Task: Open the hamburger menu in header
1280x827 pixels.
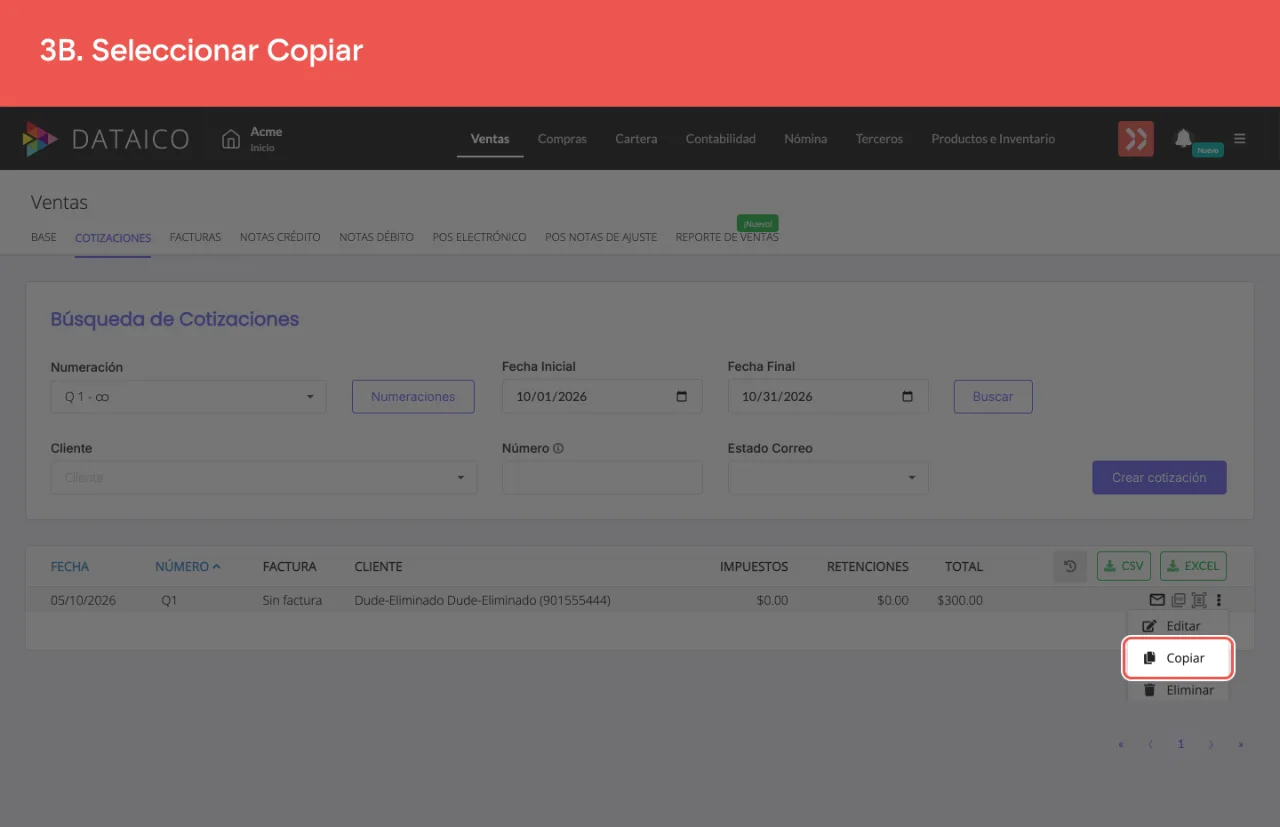Action: (x=1240, y=139)
